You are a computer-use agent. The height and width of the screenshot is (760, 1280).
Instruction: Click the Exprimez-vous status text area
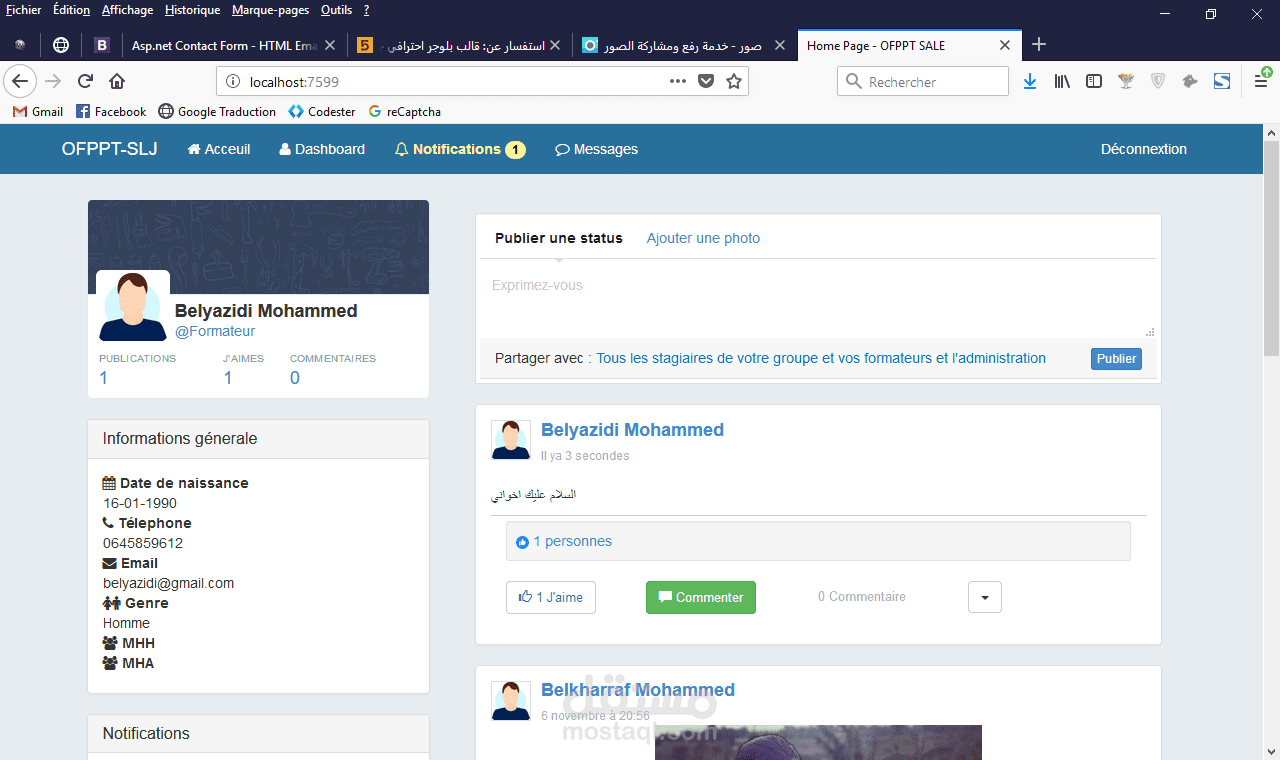818,299
